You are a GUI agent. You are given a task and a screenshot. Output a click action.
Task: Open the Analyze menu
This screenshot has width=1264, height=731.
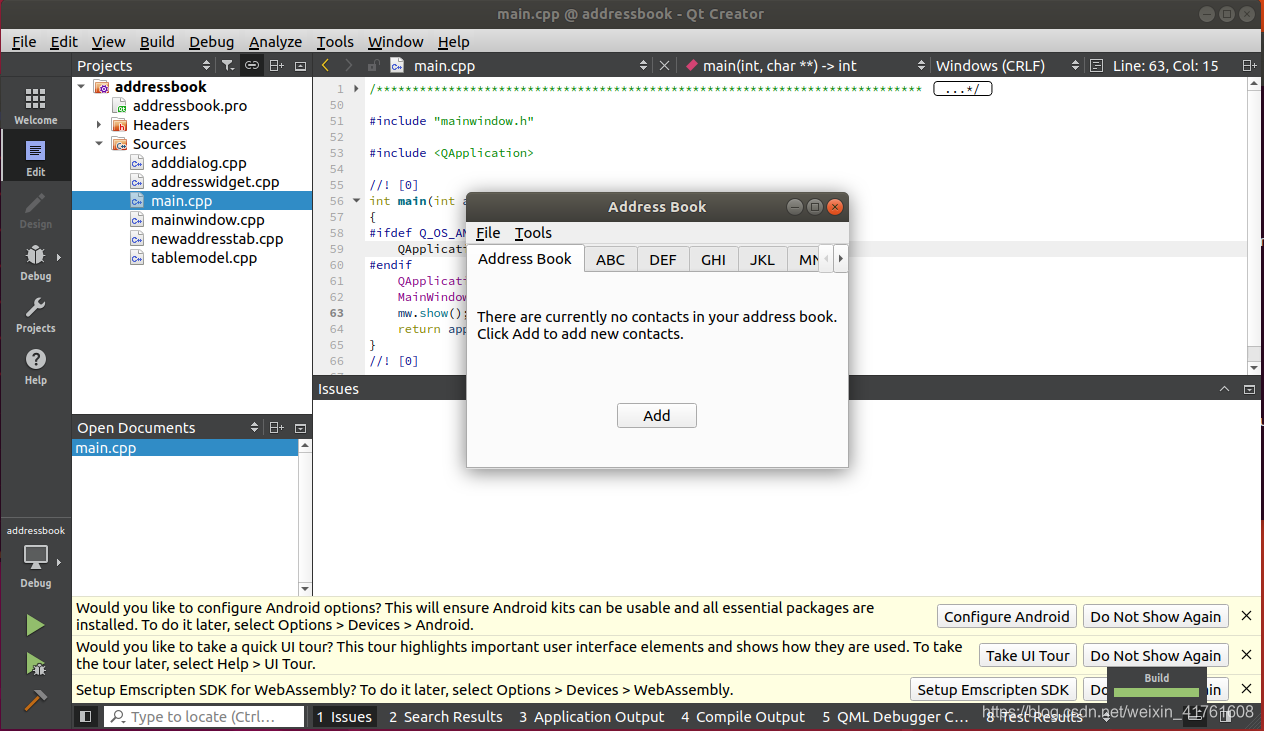tap(275, 41)
